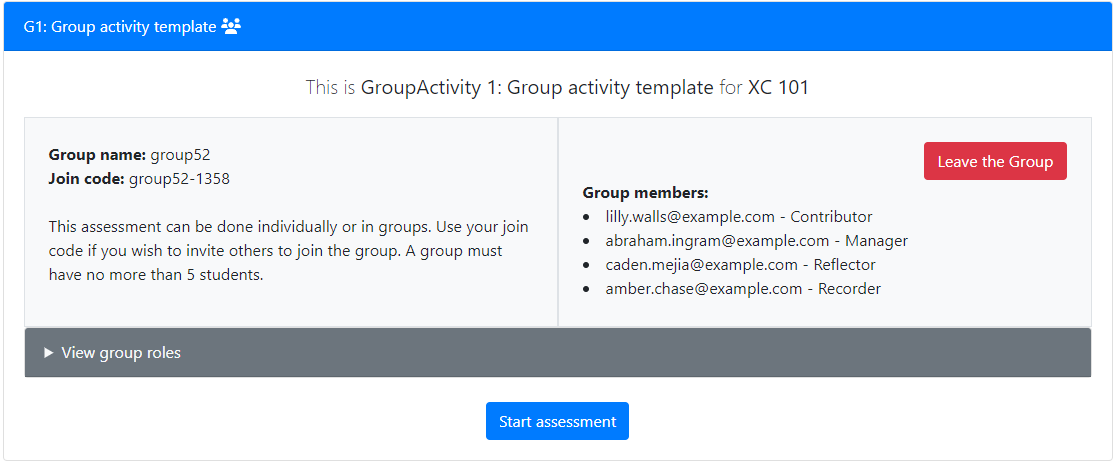Click the XC 101 course label

[778, 88]
